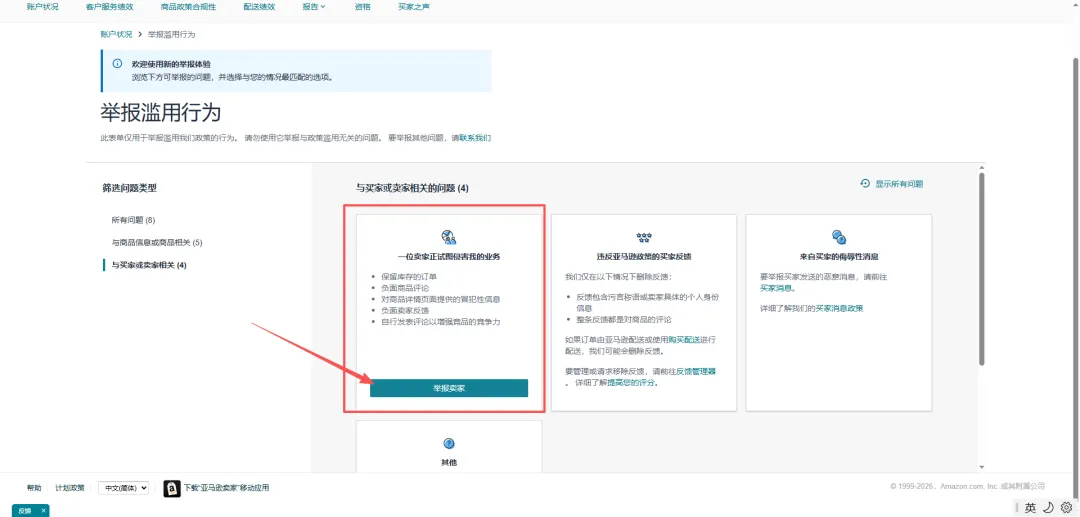Click the seller harm card icon
1080x517 pixels.
[x=448, y=238]
